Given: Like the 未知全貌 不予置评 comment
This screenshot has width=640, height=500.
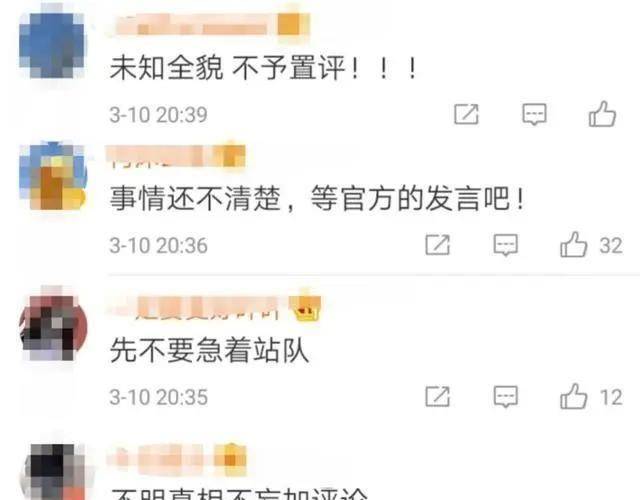Looking at the screenshot, I should [602, 114].
